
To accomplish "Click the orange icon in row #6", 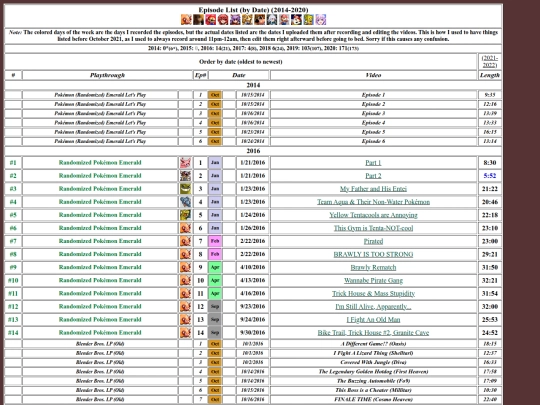I will coord(185,228).
